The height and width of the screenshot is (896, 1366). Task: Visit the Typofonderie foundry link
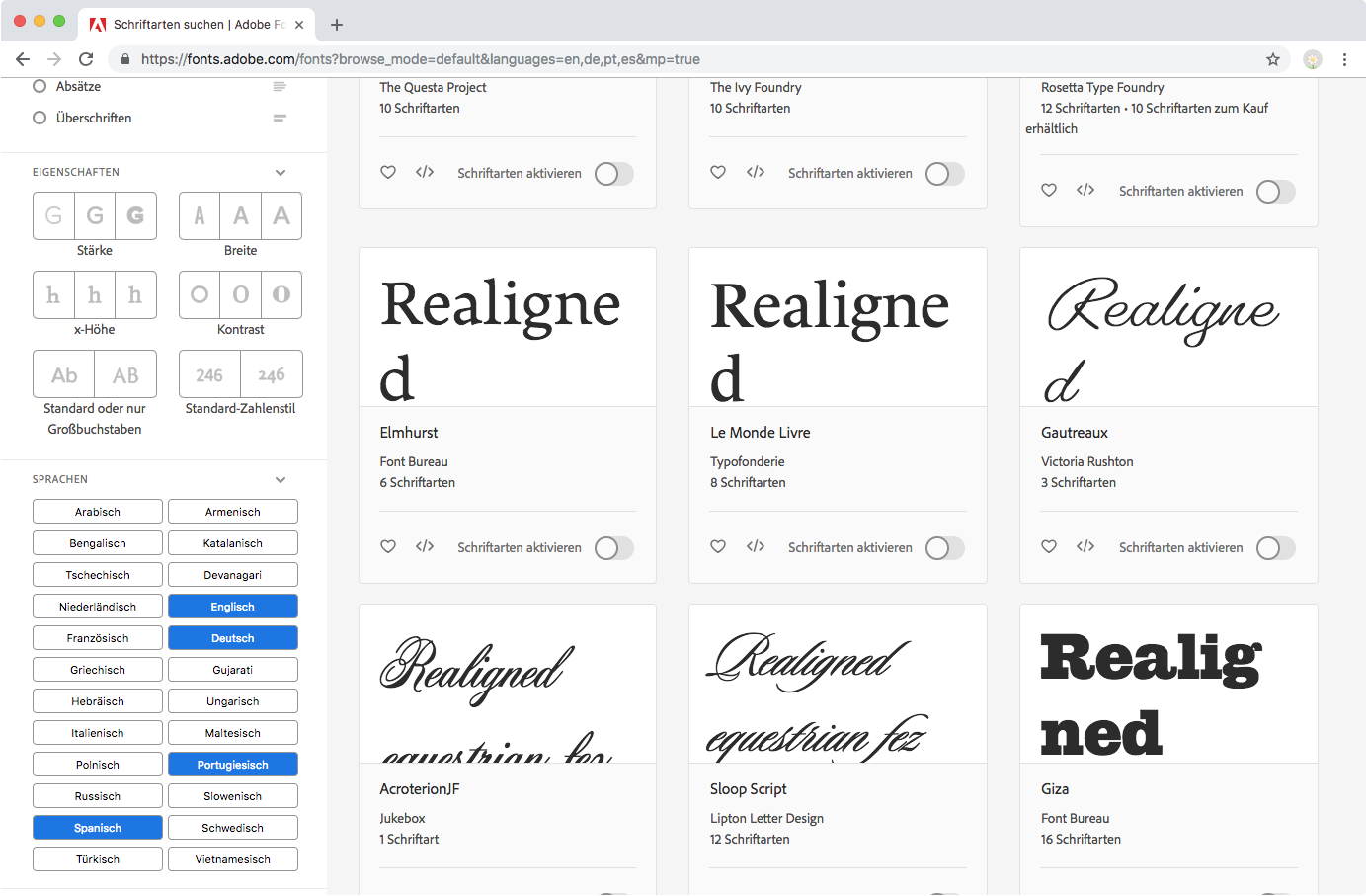[748, 461]
